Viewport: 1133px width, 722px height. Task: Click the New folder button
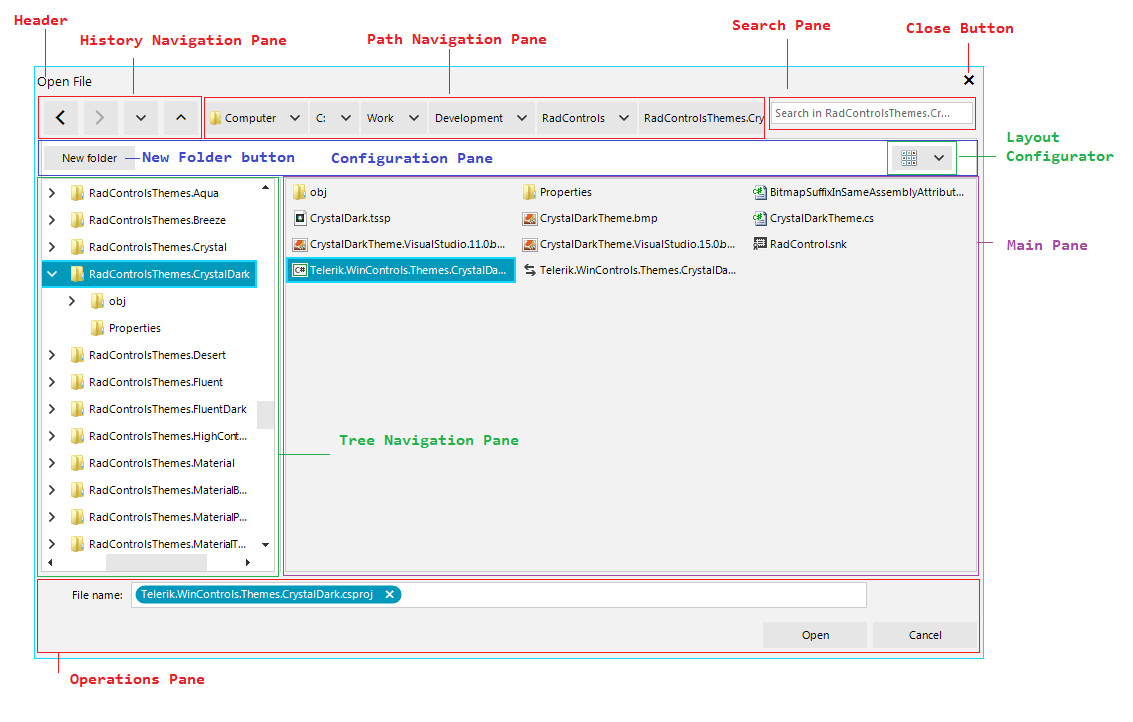(88, 158)
